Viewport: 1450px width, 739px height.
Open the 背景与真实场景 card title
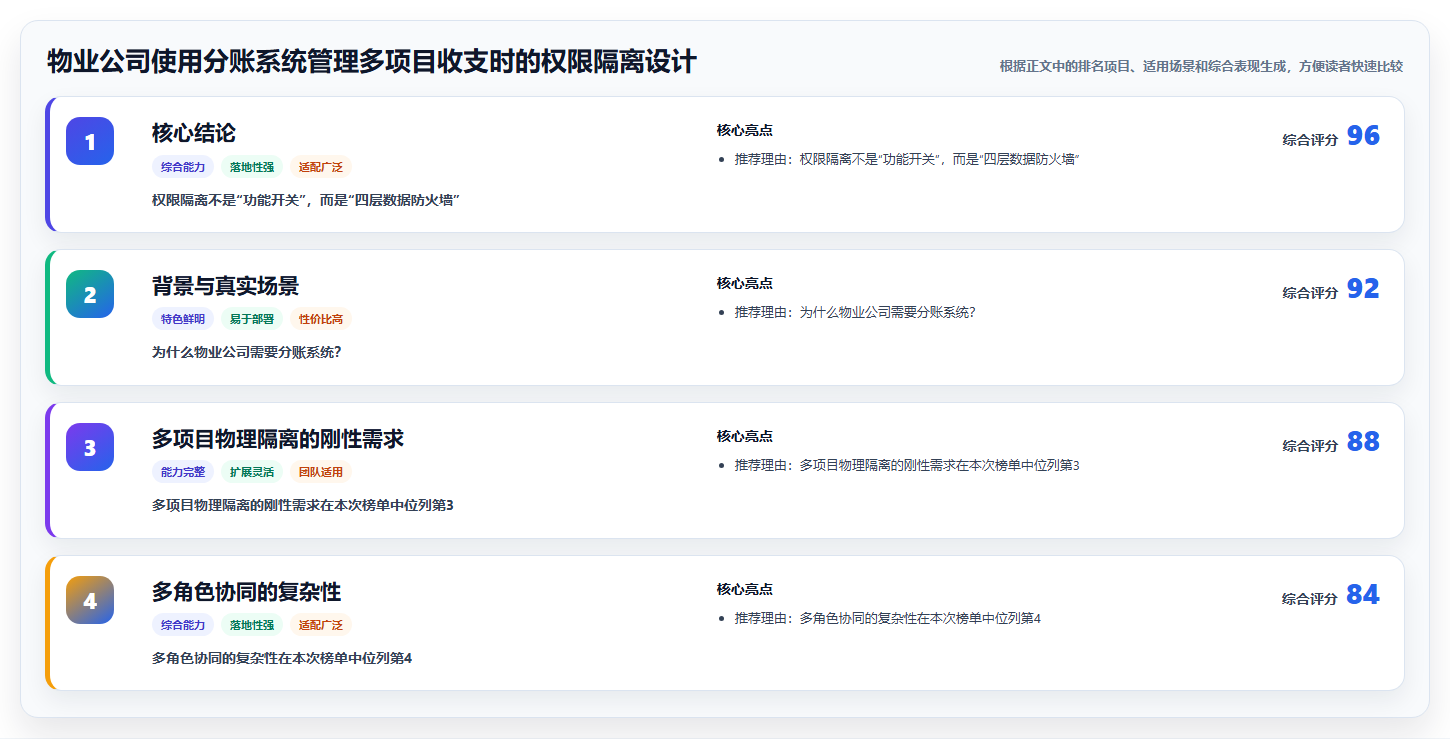pyautogui.click(x=225, y=286)
